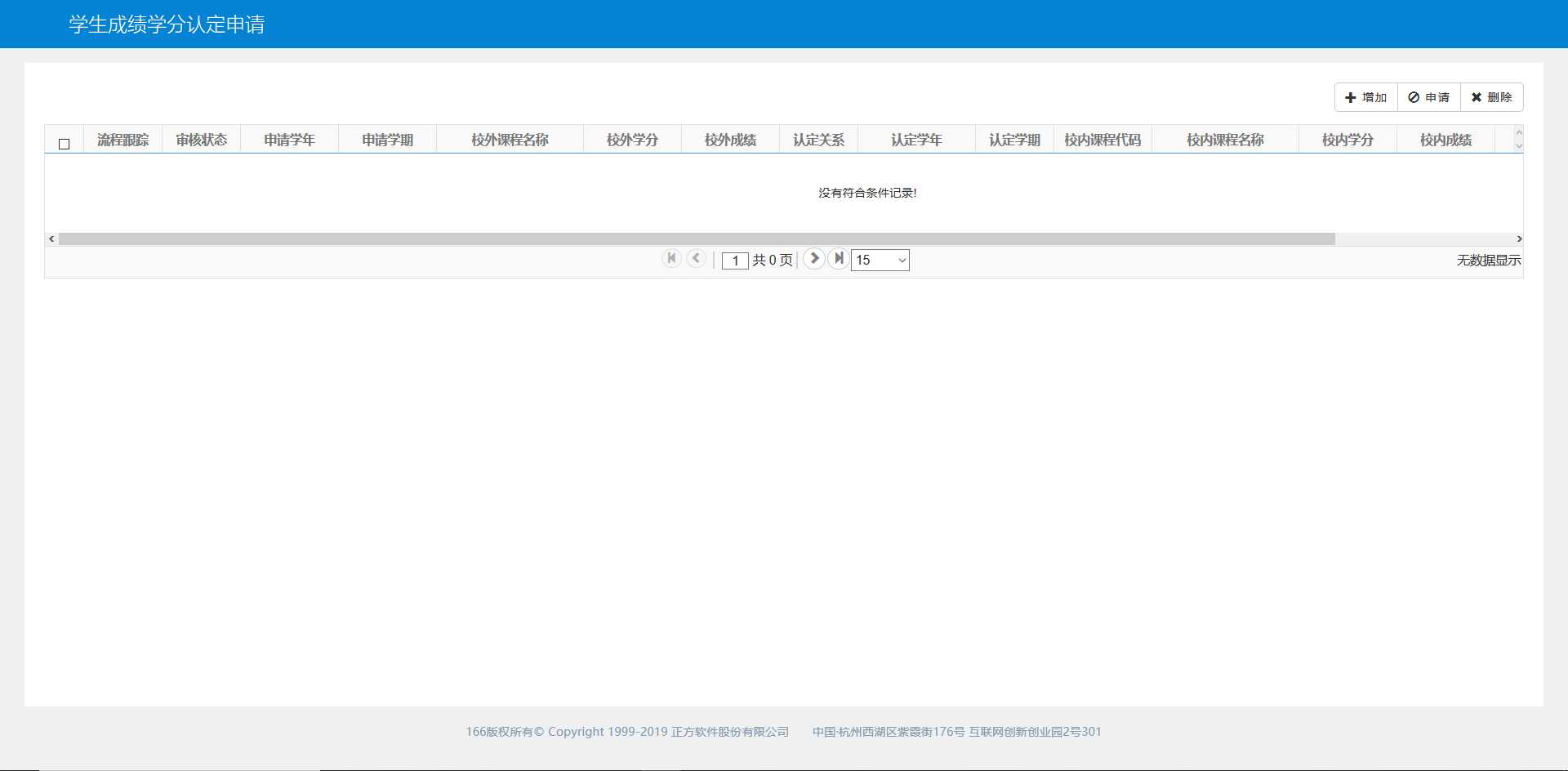This screenshot has height=771, width=1568.
Task: Sort by 认定关系 column header
Action: tap(819, 140)
